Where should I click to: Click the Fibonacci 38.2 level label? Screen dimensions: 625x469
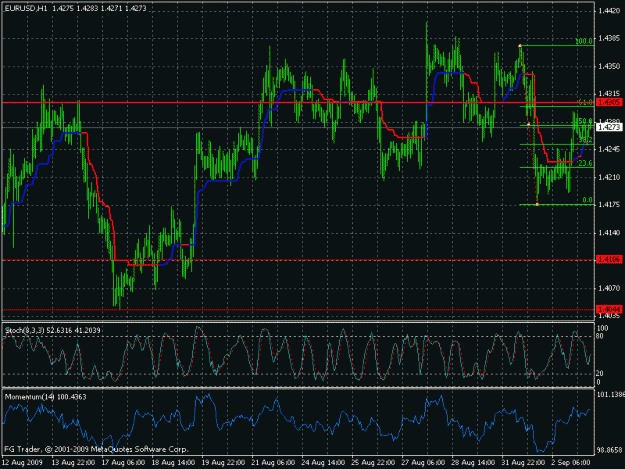(585, 140)
